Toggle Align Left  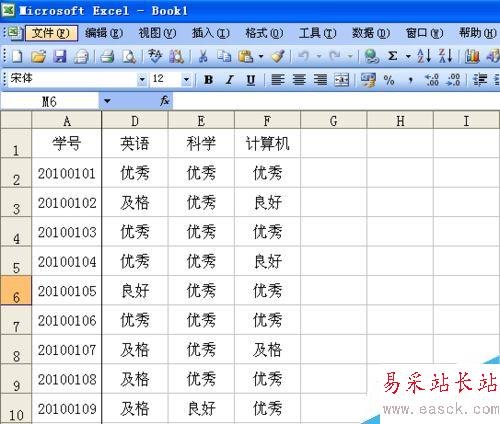(x=278, y=80)
